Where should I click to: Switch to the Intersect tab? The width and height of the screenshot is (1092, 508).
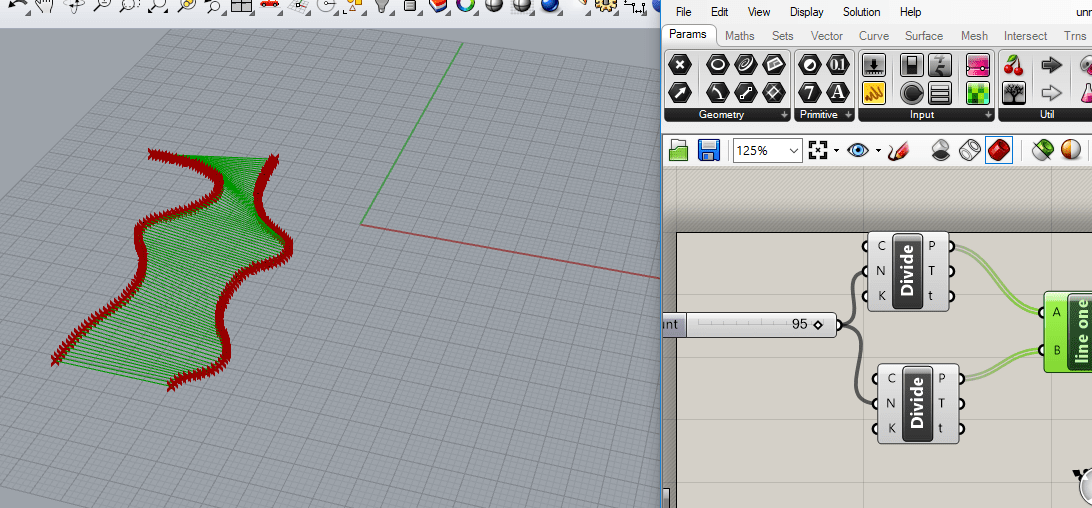pyautogui.click(x=1025, y=36)
